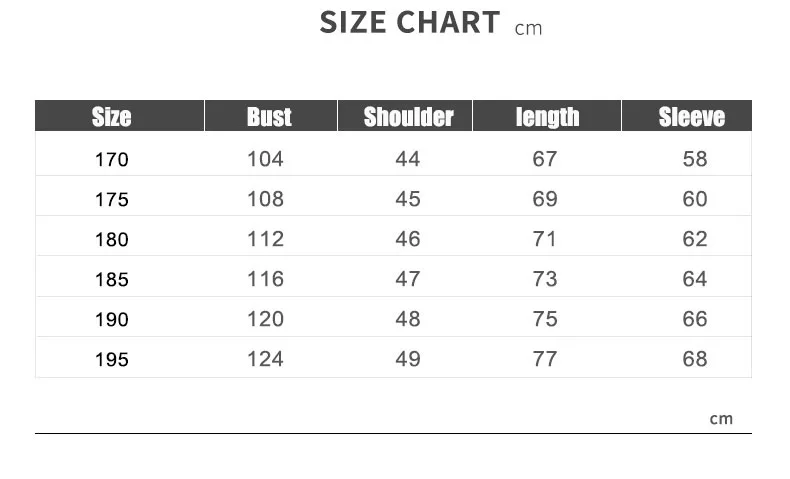Click the cm label below the table
790x479 pixels.
[x=721, y=419]
